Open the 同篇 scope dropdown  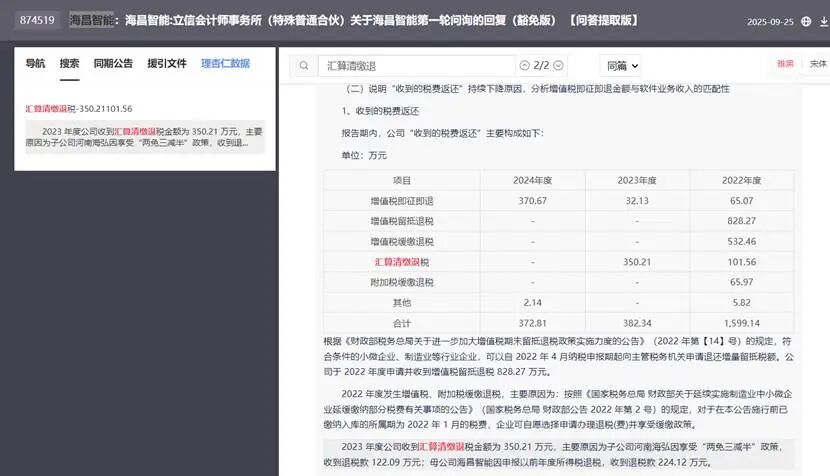(622, 66)
